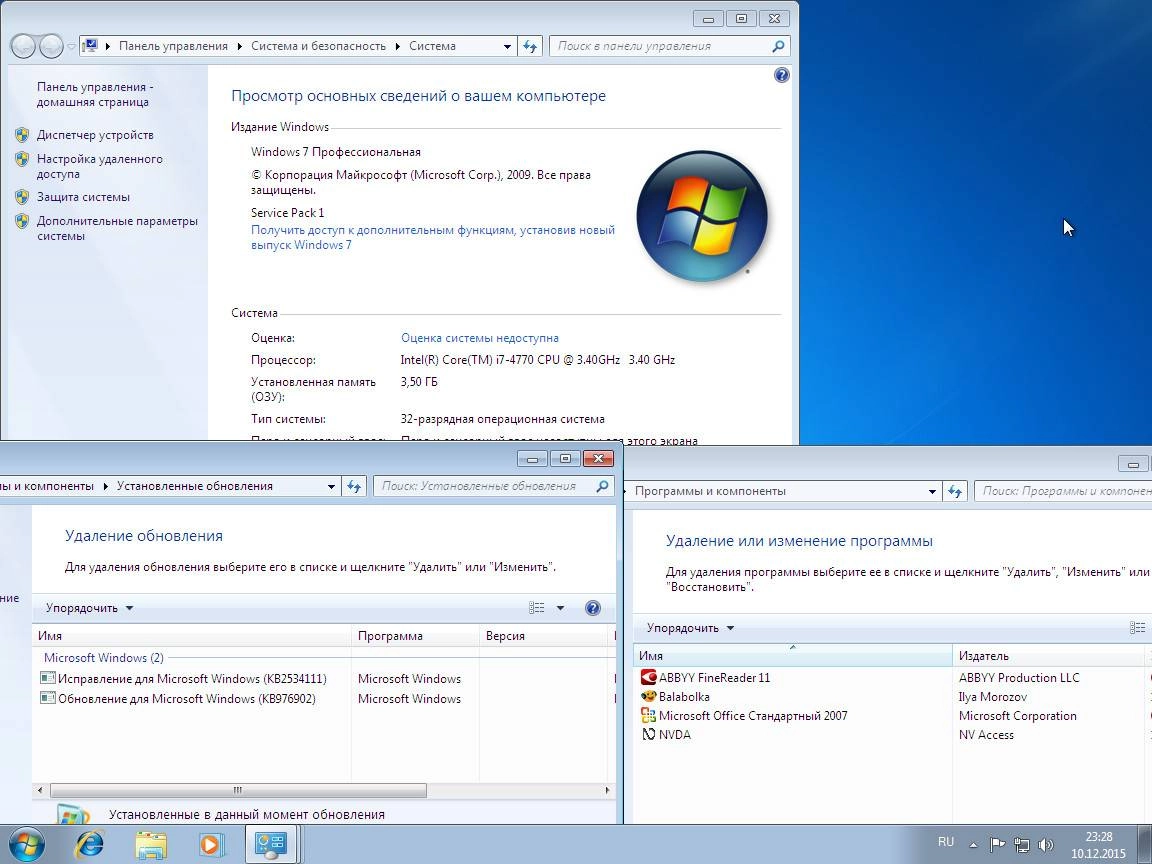Click Оценка системы недоступна link
Viewport: 1152px width, 864px height.
[480, 338]
